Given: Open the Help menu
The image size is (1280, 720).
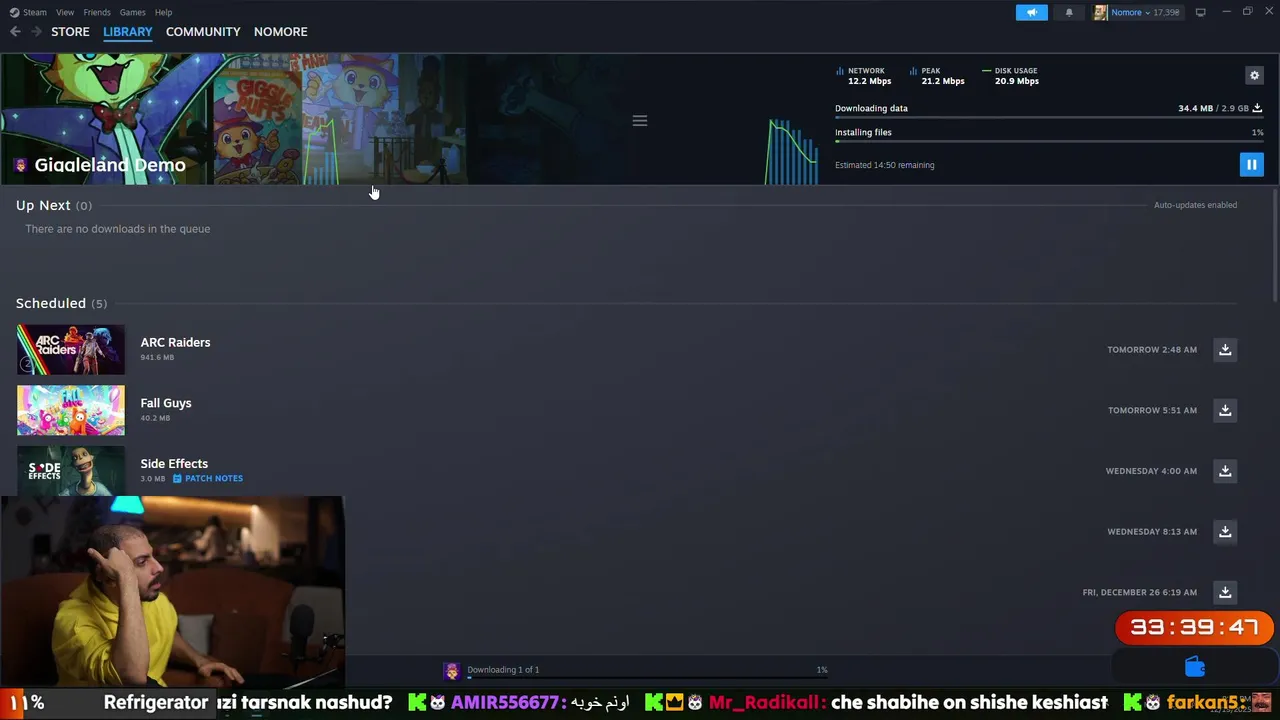Looking at the screenshot, I should pyautogui.click(x=163, y=12).
